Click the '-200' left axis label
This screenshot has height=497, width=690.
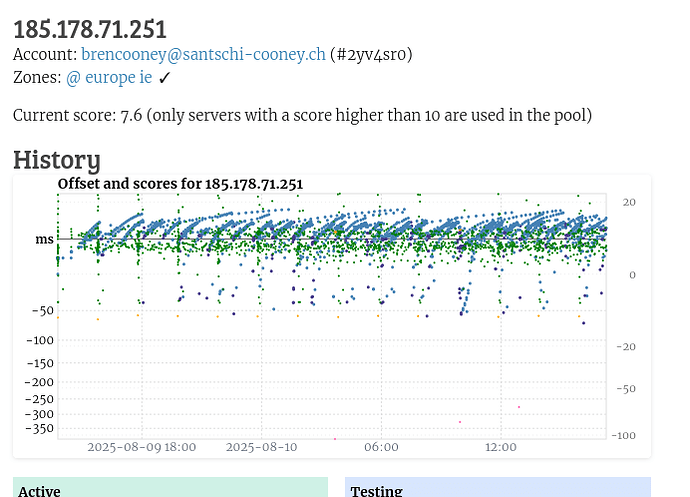pyautogui.click(x=39, y=382)
